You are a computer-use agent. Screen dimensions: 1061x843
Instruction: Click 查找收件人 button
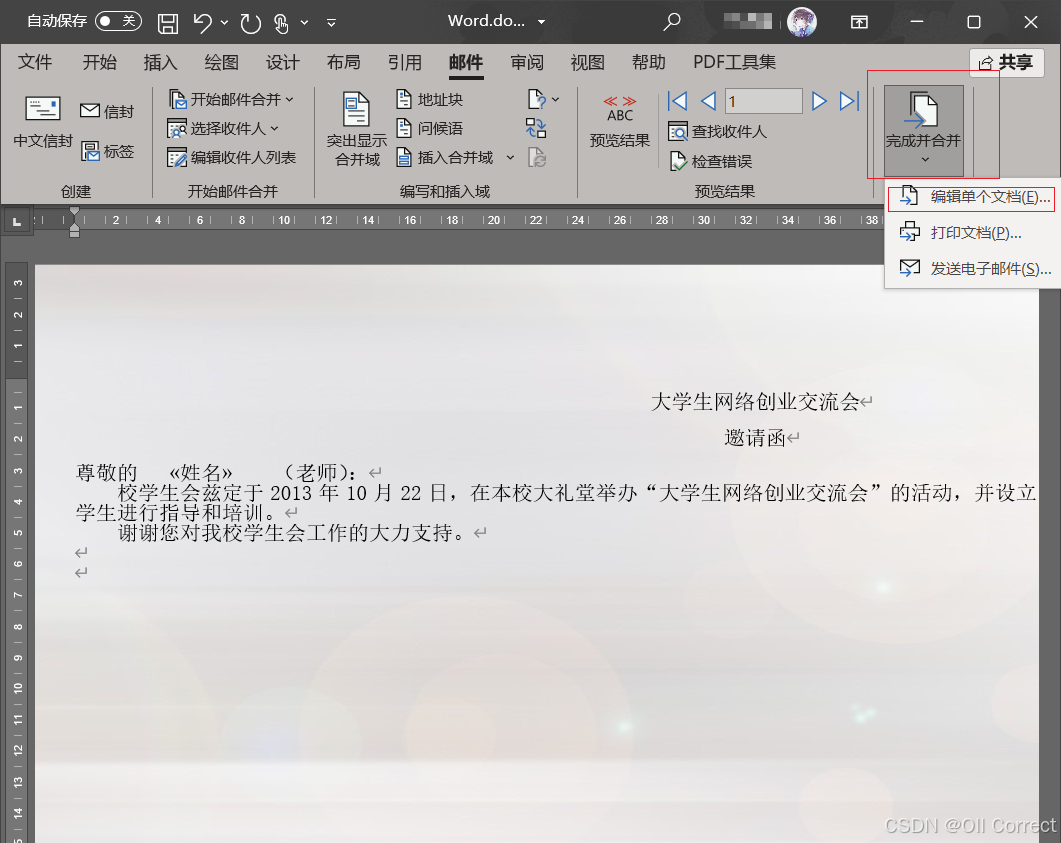pyautogui.click(x=717, y=131)
